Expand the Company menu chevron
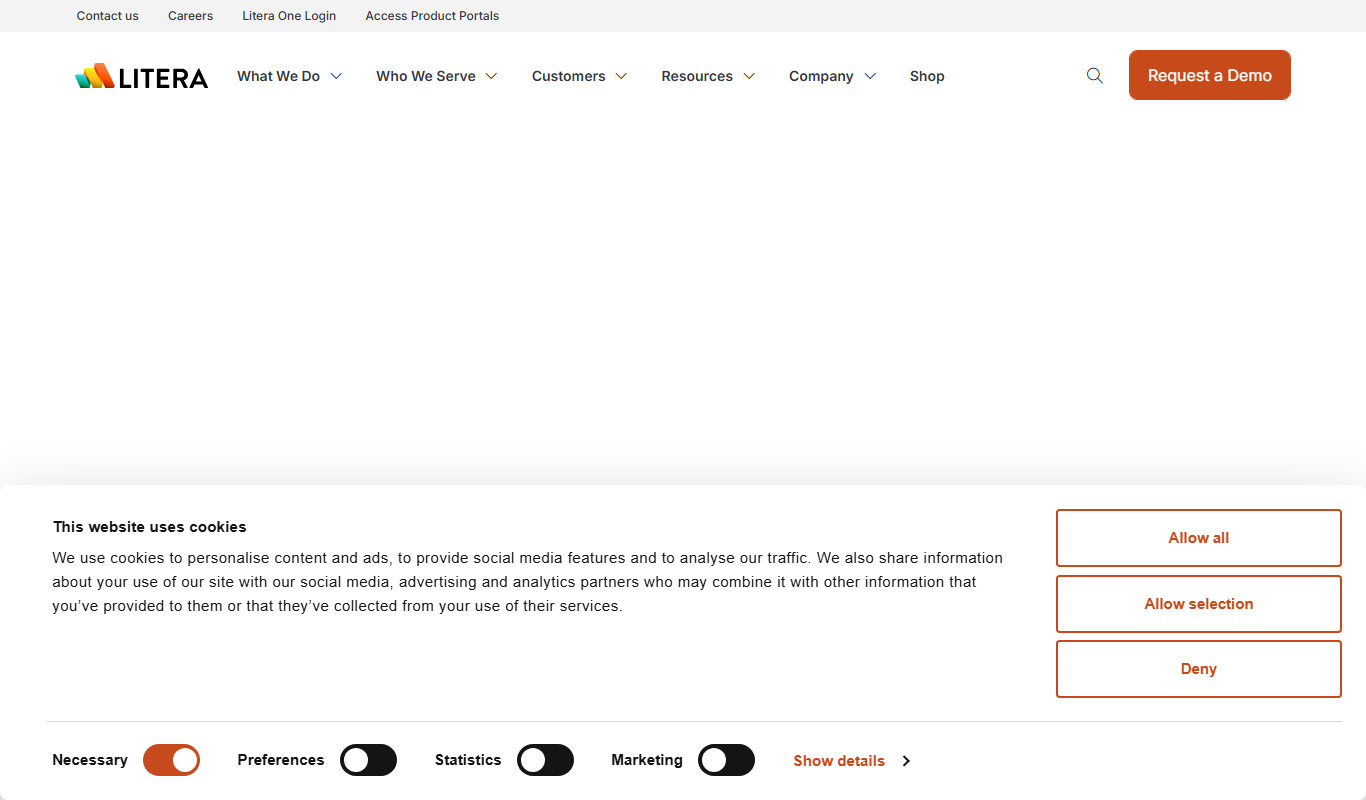 coord(870,76)
